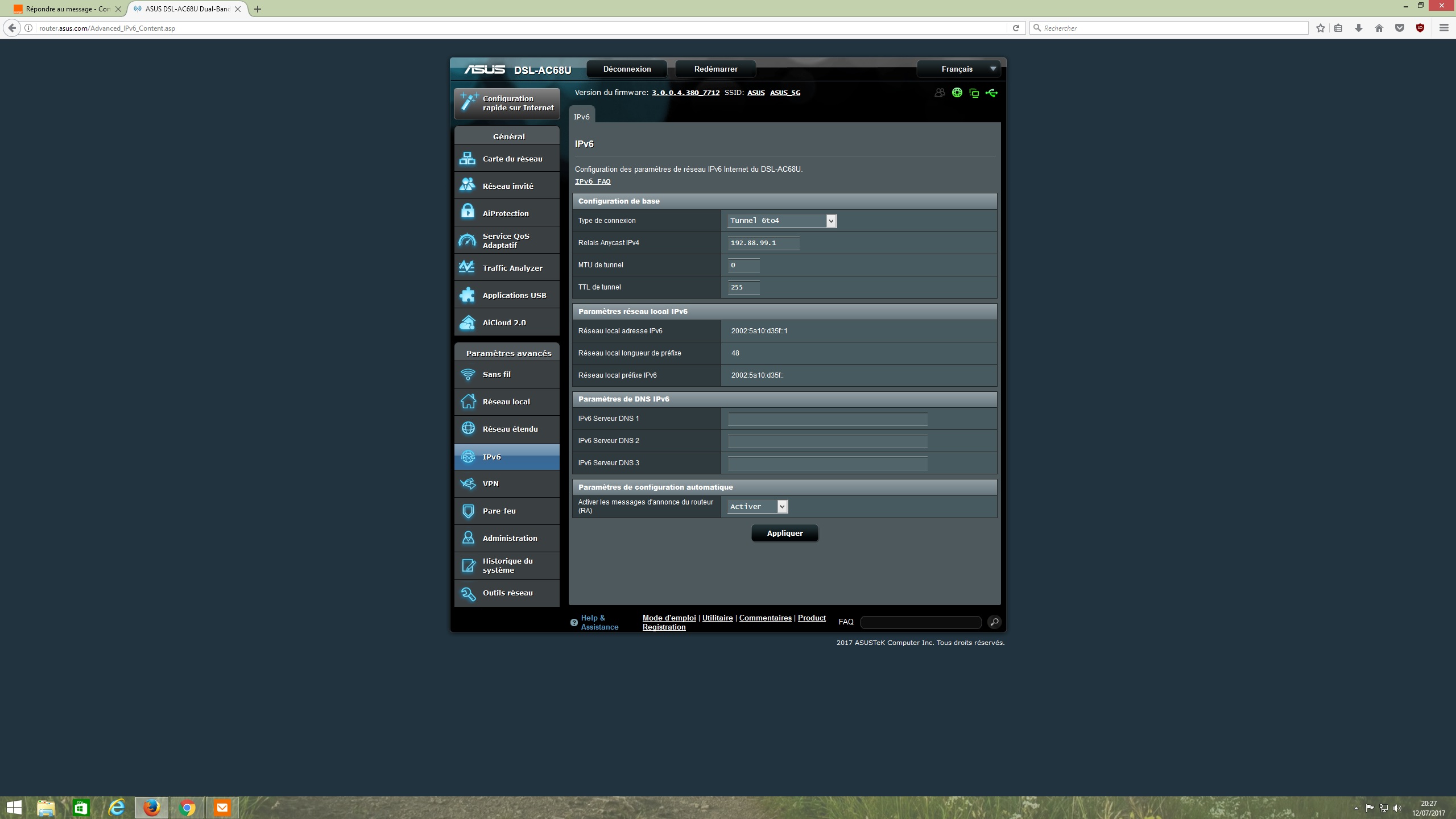Open Français language dropdown
Screen dimensions: 1456x819
coord(959,69)
